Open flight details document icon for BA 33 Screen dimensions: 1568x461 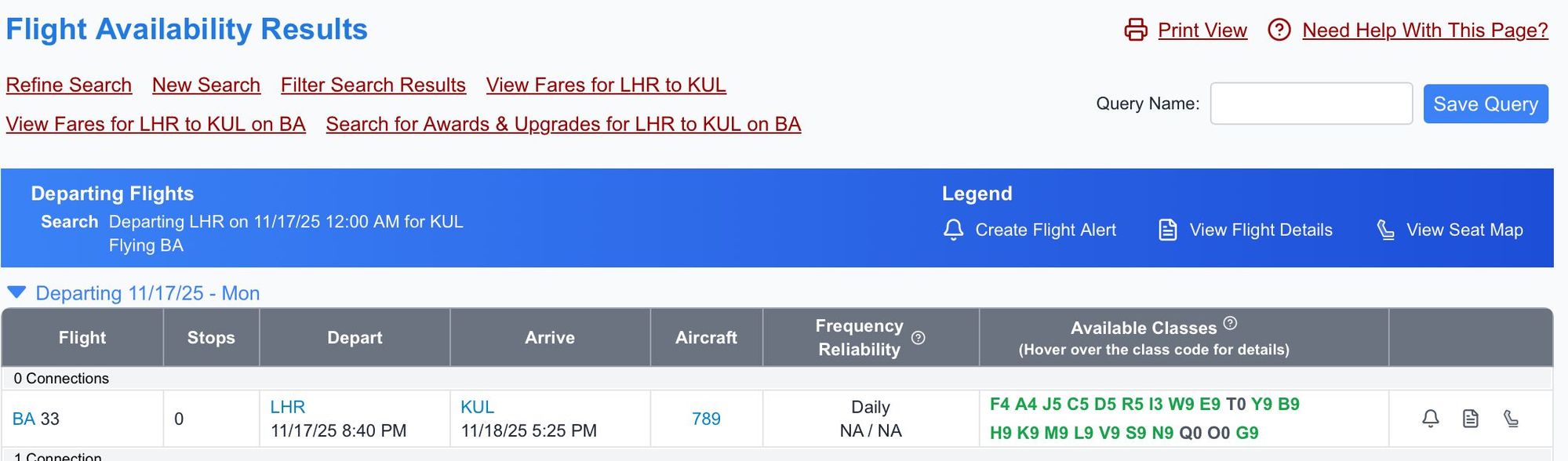(x=1470, y=419)
